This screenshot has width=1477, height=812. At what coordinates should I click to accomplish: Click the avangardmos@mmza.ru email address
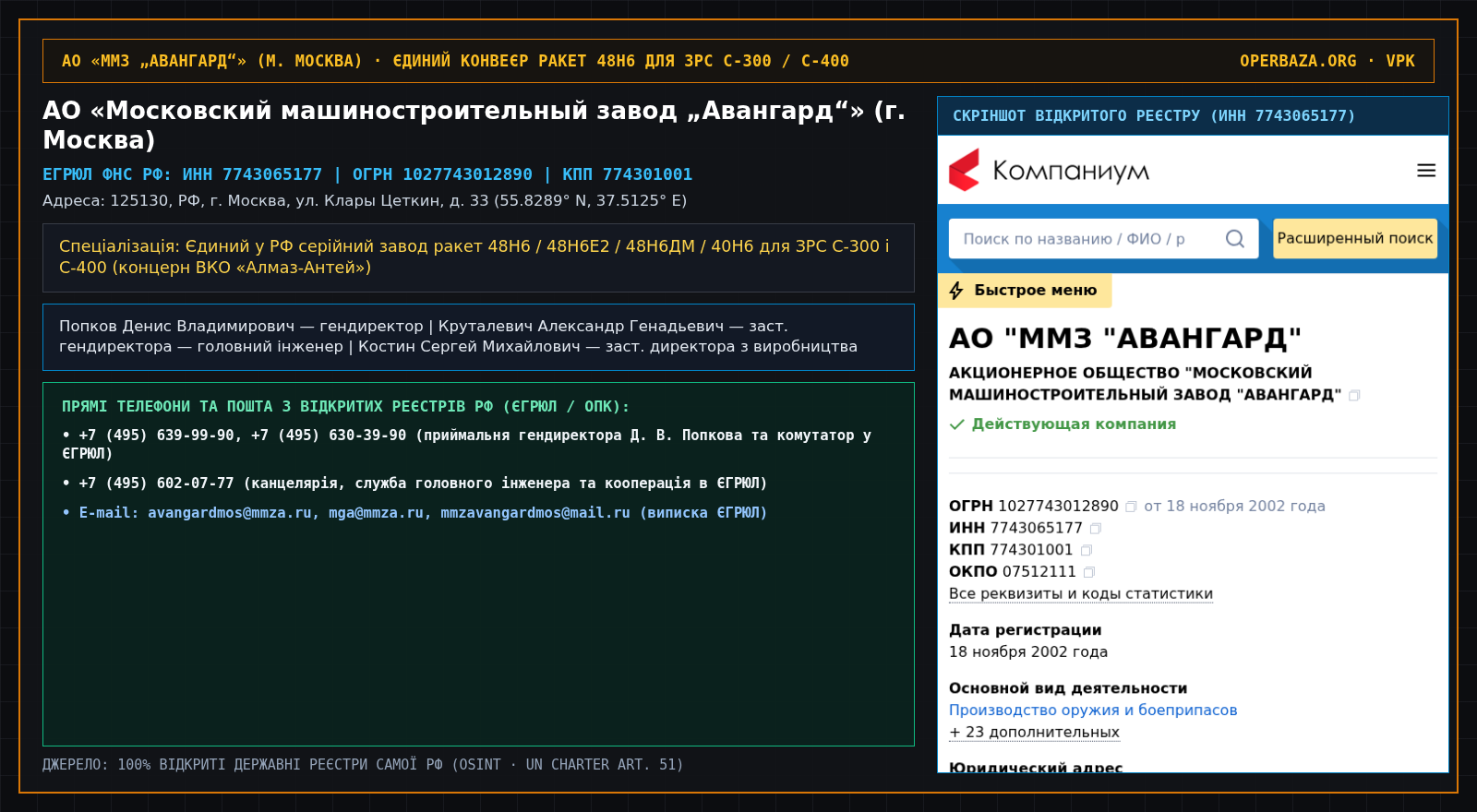pos(230,513)
